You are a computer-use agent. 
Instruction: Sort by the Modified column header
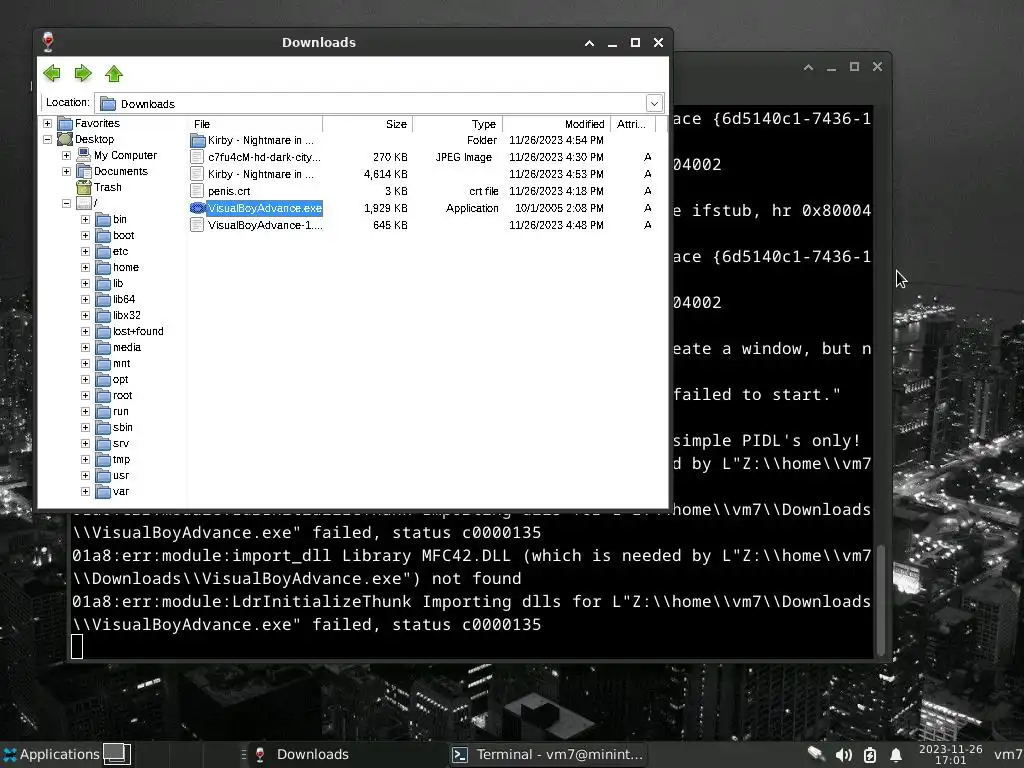click(556, 124)
